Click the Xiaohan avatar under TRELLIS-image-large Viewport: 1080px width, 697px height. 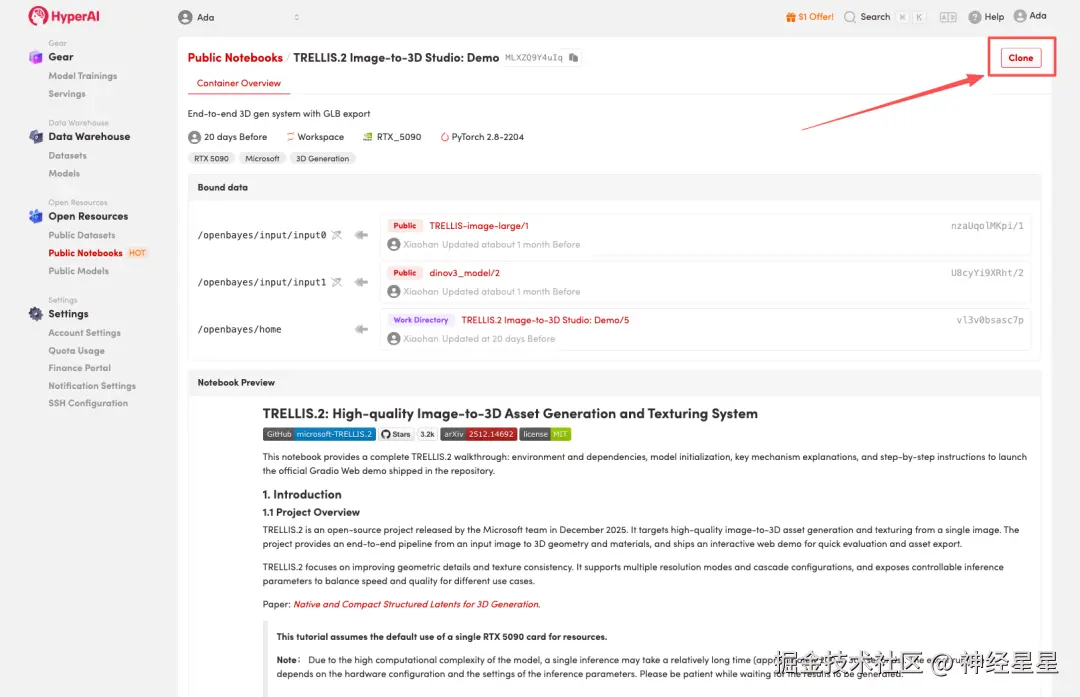[x=394, y=245]
